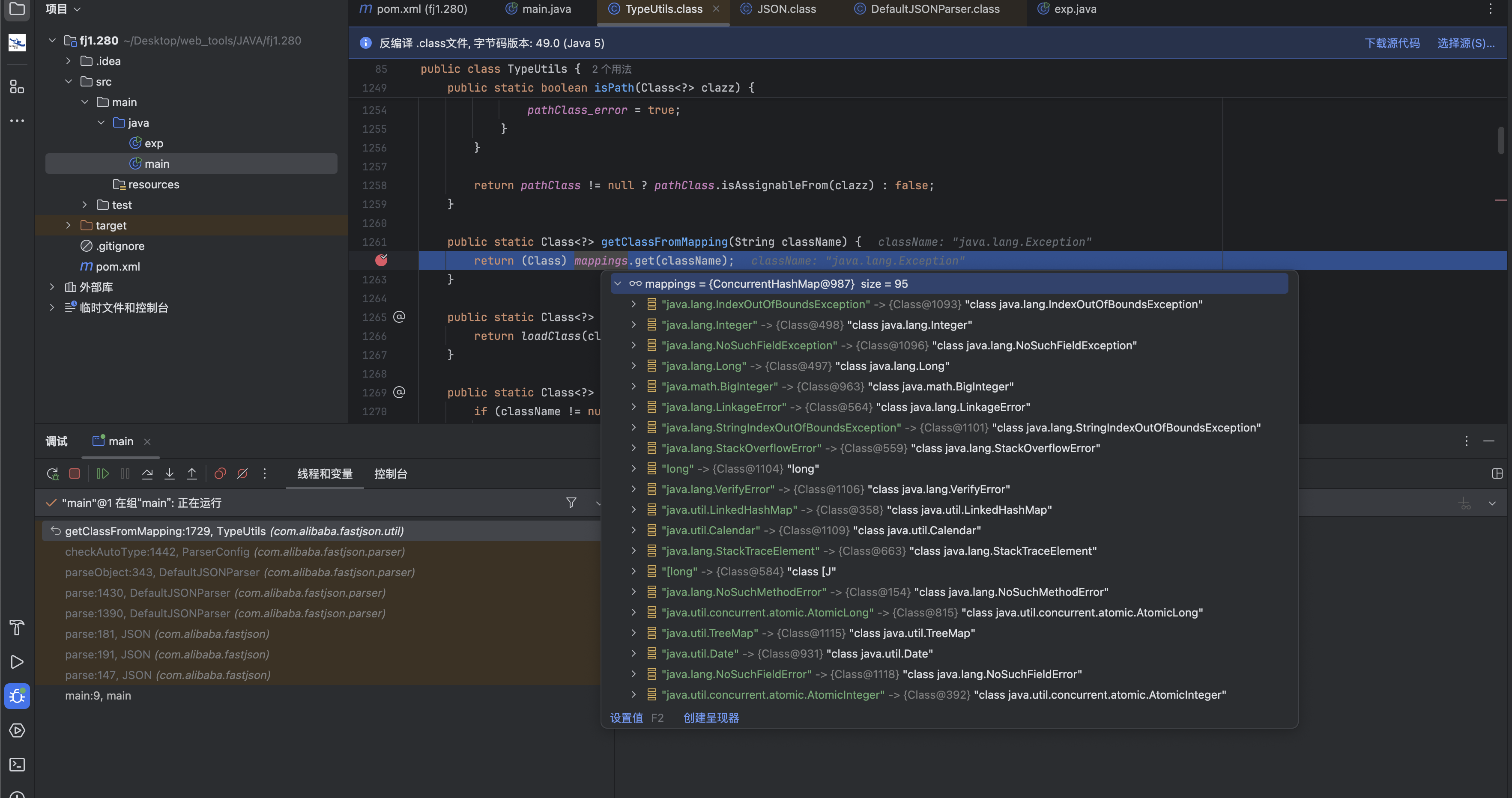
Task: Open the 控制台 console tab
Action: (x=391, y=473)
